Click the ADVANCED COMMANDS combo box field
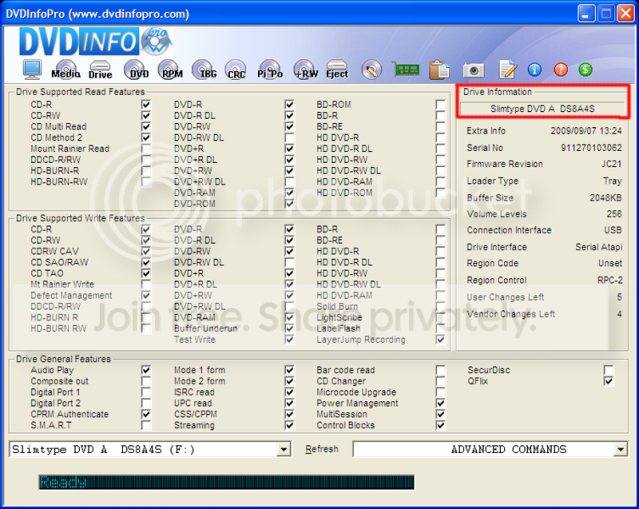This screenshot has height=509, width=639. [490, 450]
